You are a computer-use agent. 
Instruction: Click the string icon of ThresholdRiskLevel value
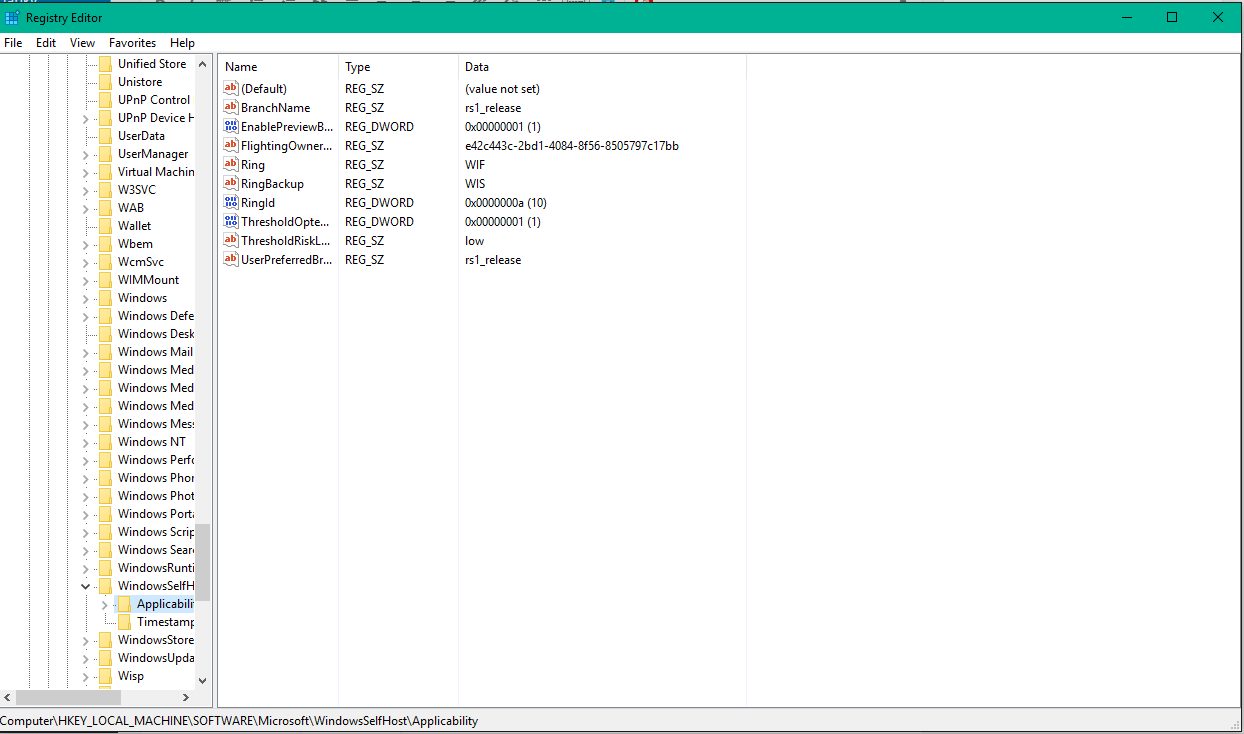231,240
